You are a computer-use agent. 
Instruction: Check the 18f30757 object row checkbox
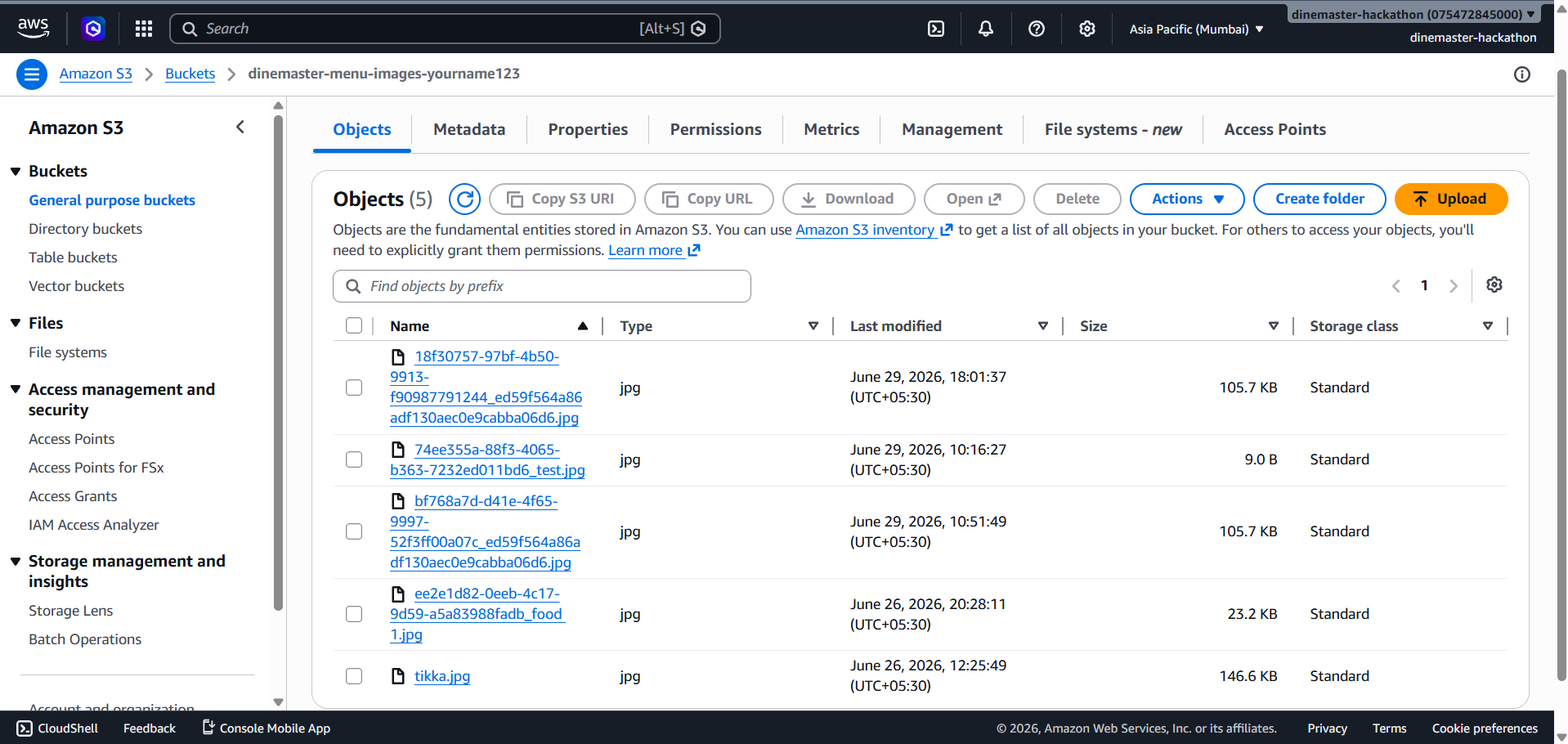354,388
